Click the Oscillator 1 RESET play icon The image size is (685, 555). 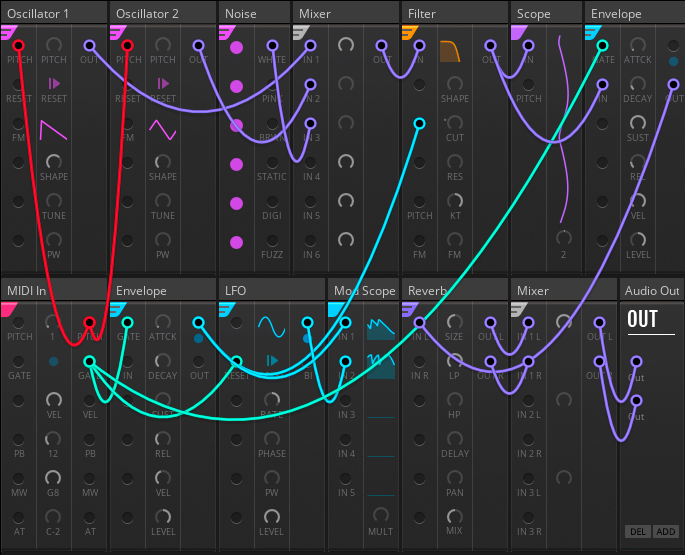tap(54, 84)
